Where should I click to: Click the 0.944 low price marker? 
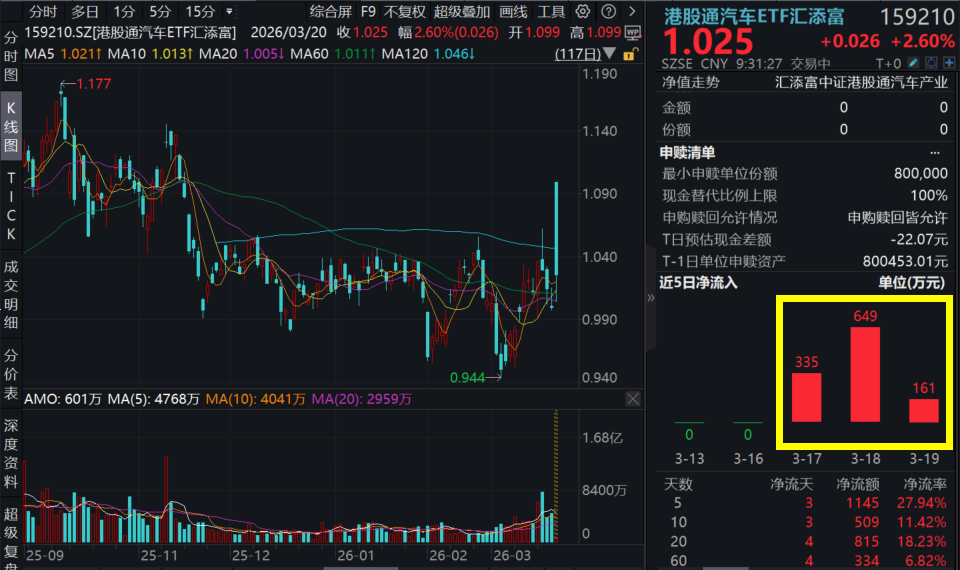467,378
